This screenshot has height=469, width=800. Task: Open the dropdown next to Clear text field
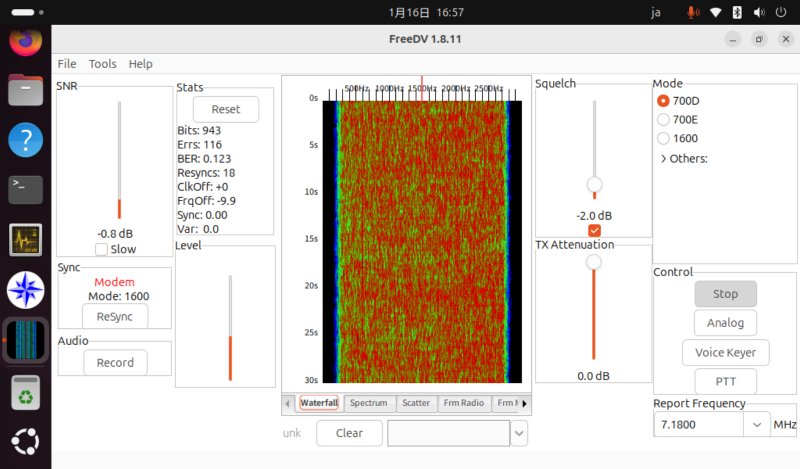coord(519,433)
